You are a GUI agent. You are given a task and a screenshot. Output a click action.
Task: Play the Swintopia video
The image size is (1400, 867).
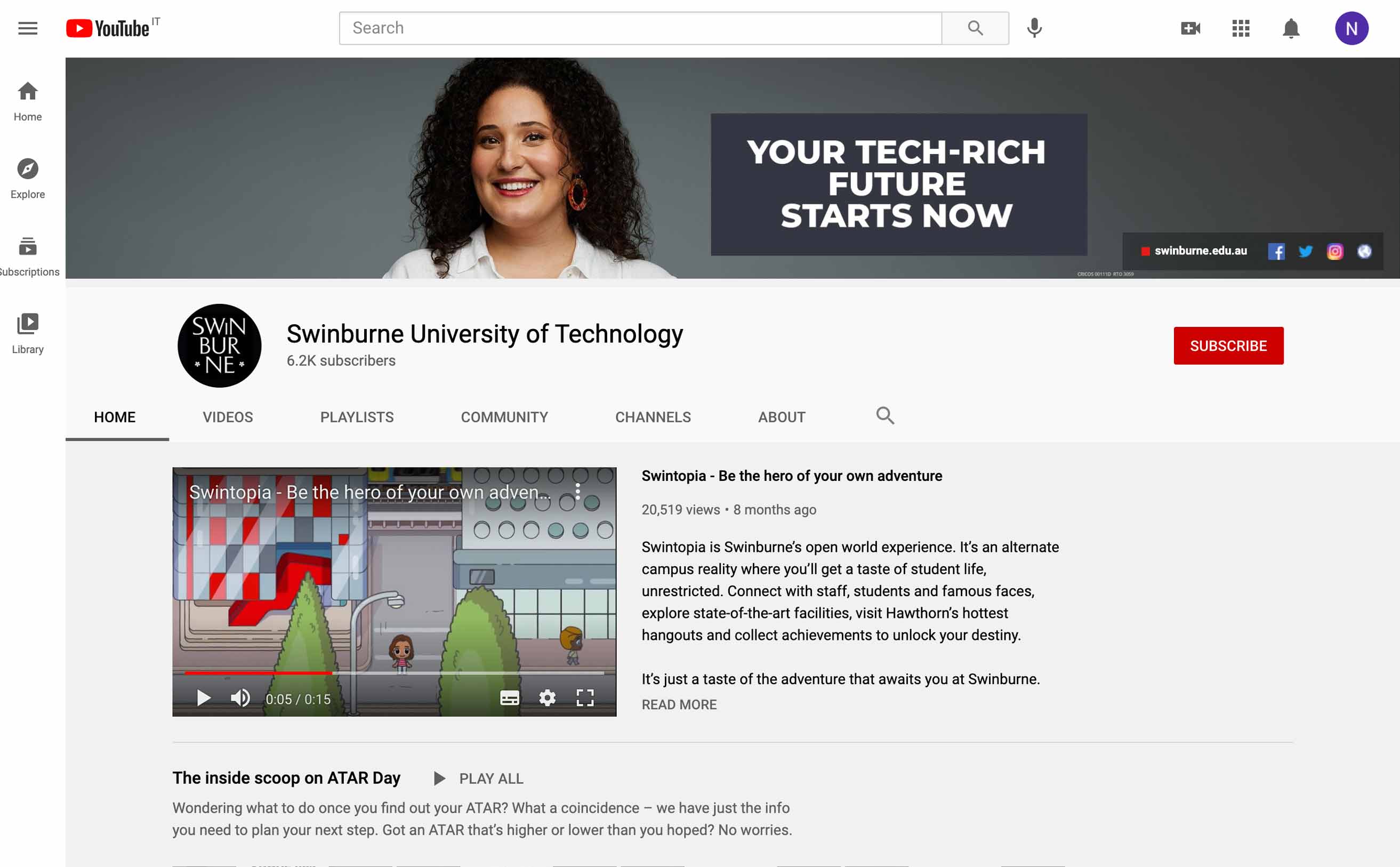pos(204,698)
